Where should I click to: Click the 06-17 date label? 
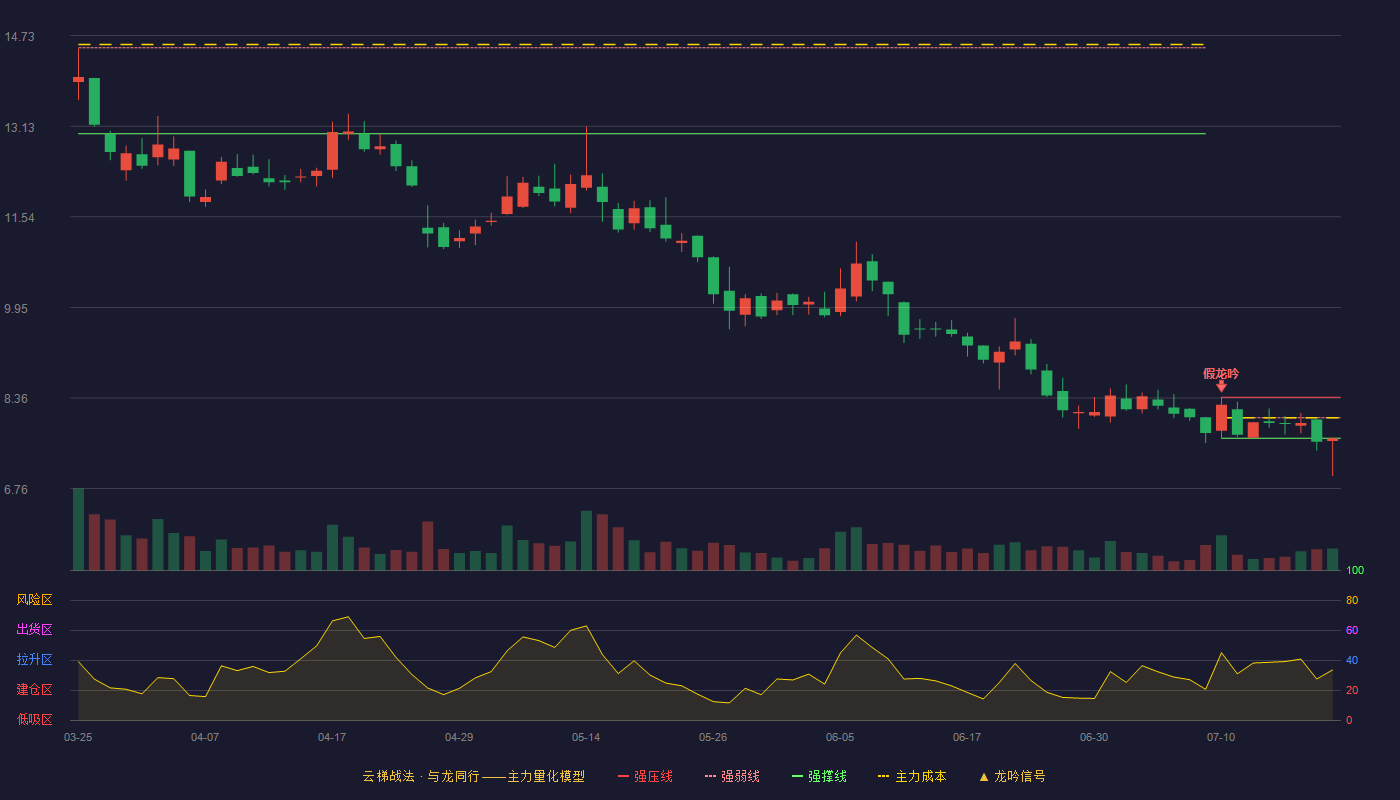[967, 737]
